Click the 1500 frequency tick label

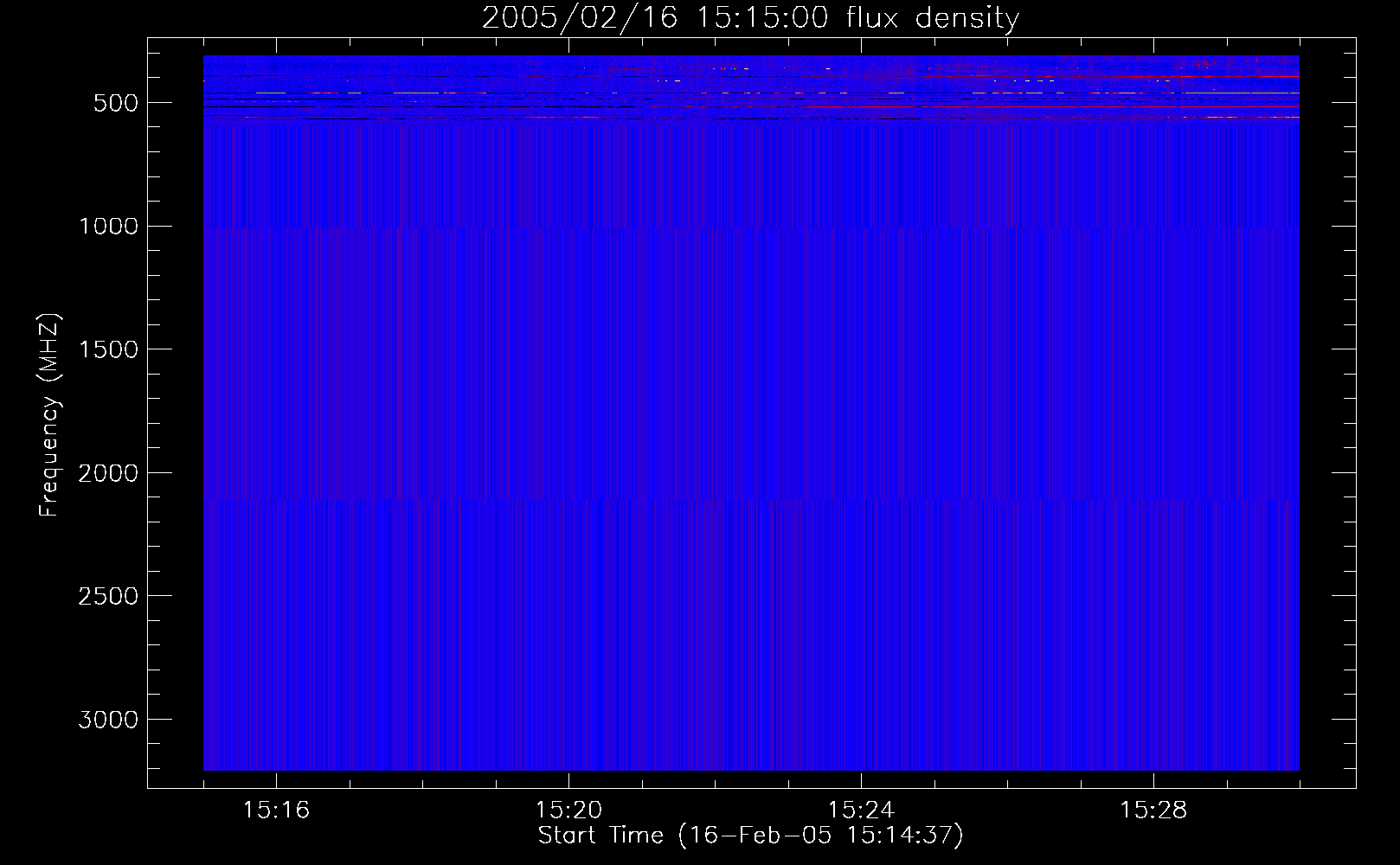point(108,349)
